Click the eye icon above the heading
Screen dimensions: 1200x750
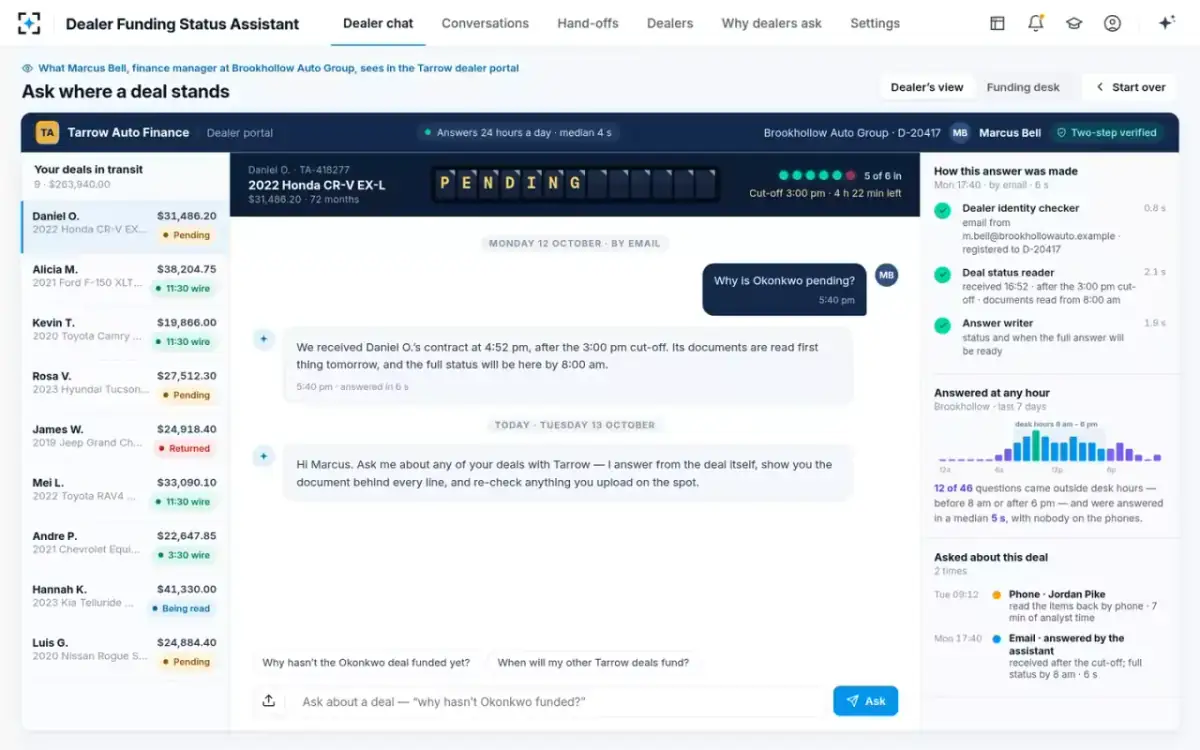27,68
